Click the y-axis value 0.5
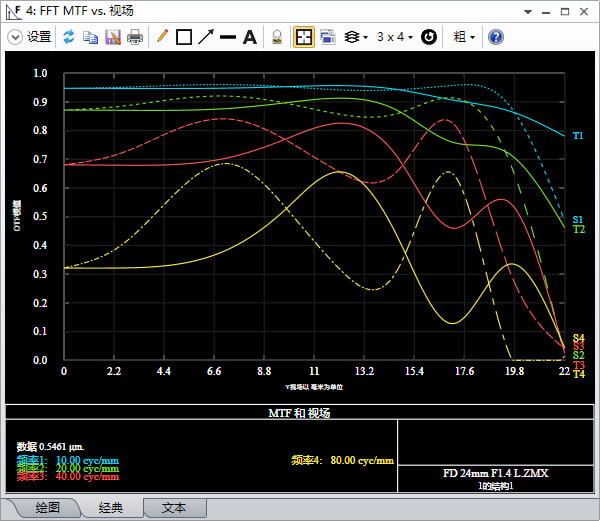The height and width of the screenshot is (521, 600). [x=40, y=217]
